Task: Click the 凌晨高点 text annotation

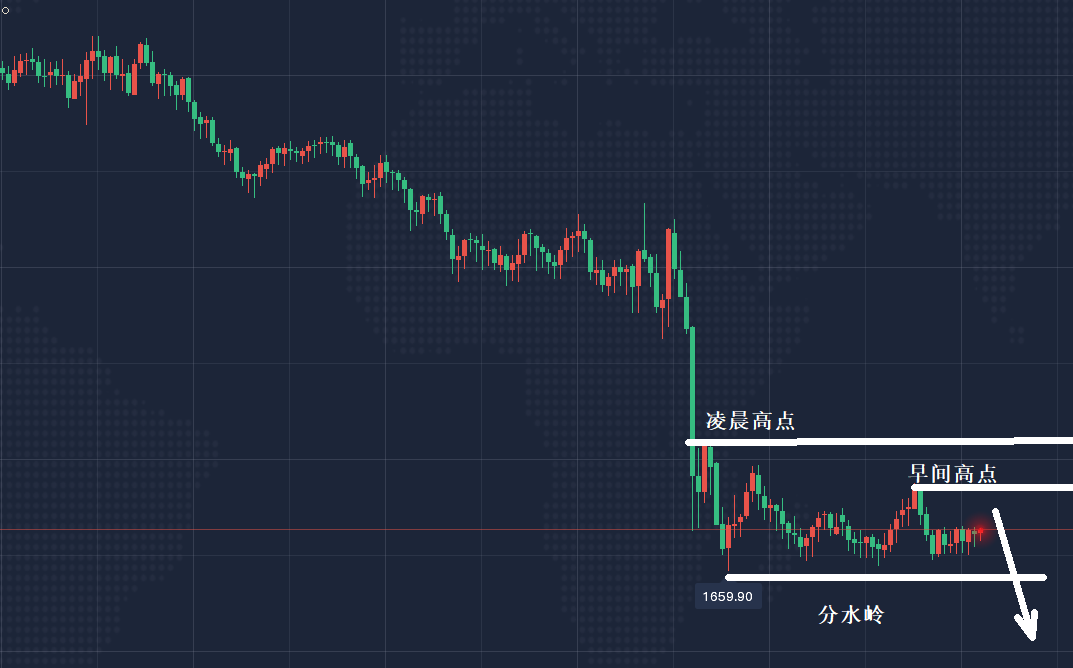Action: (x=750, y=421)
